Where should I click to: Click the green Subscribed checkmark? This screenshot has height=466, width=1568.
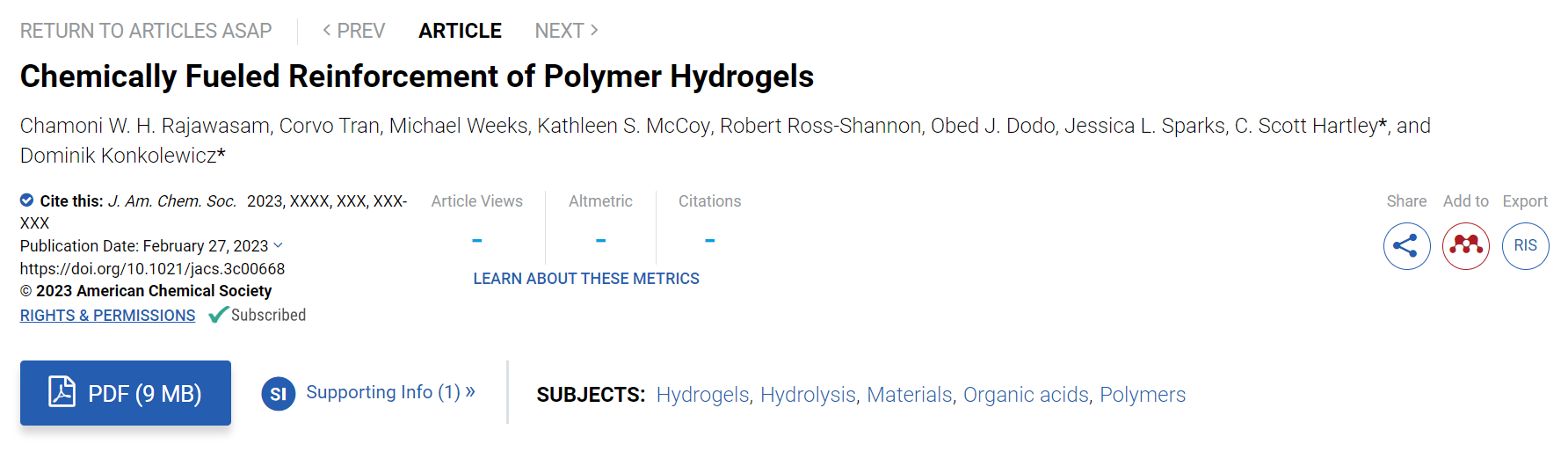[x=218, y=315]
